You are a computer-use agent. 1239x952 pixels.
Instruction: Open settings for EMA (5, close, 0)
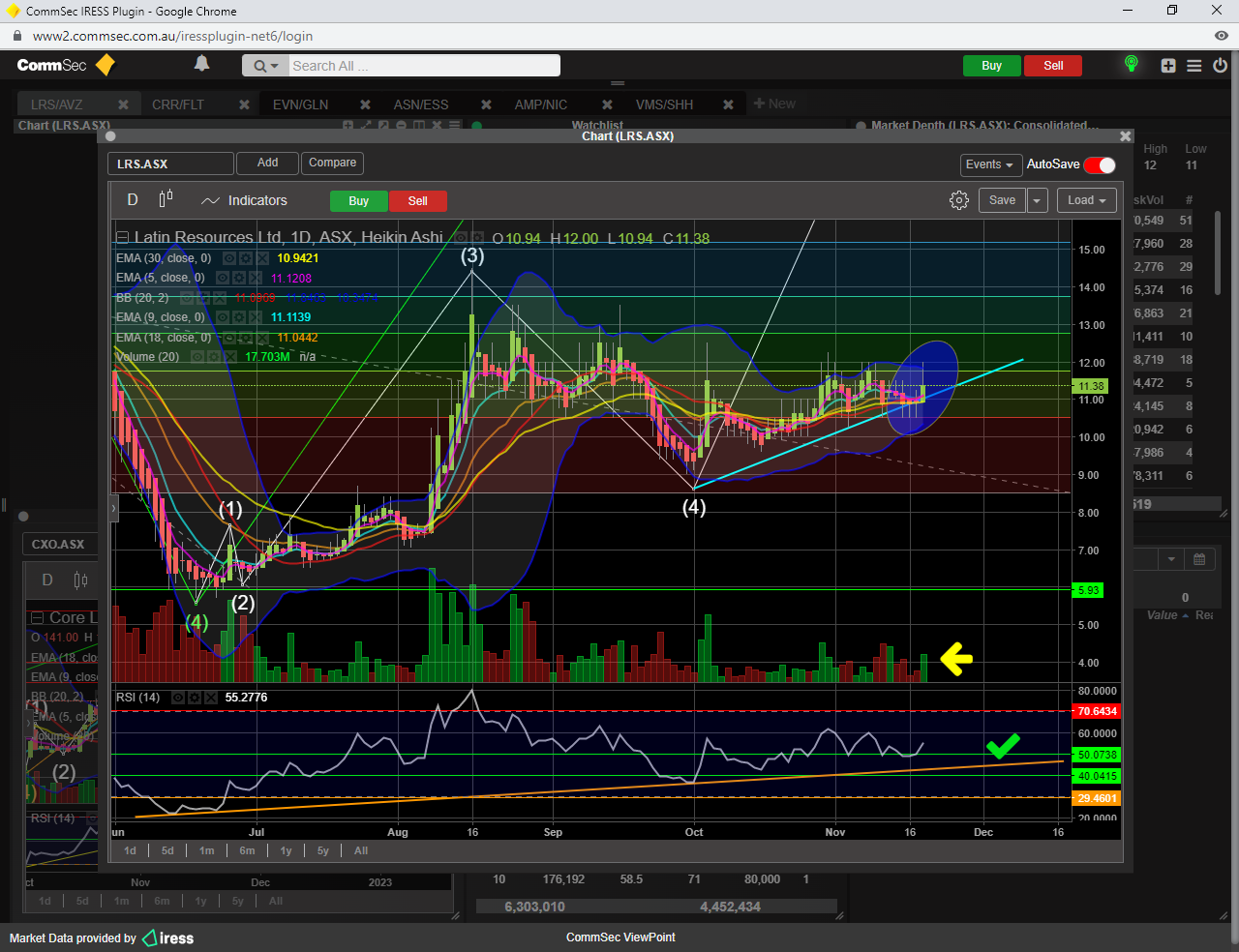239,278
